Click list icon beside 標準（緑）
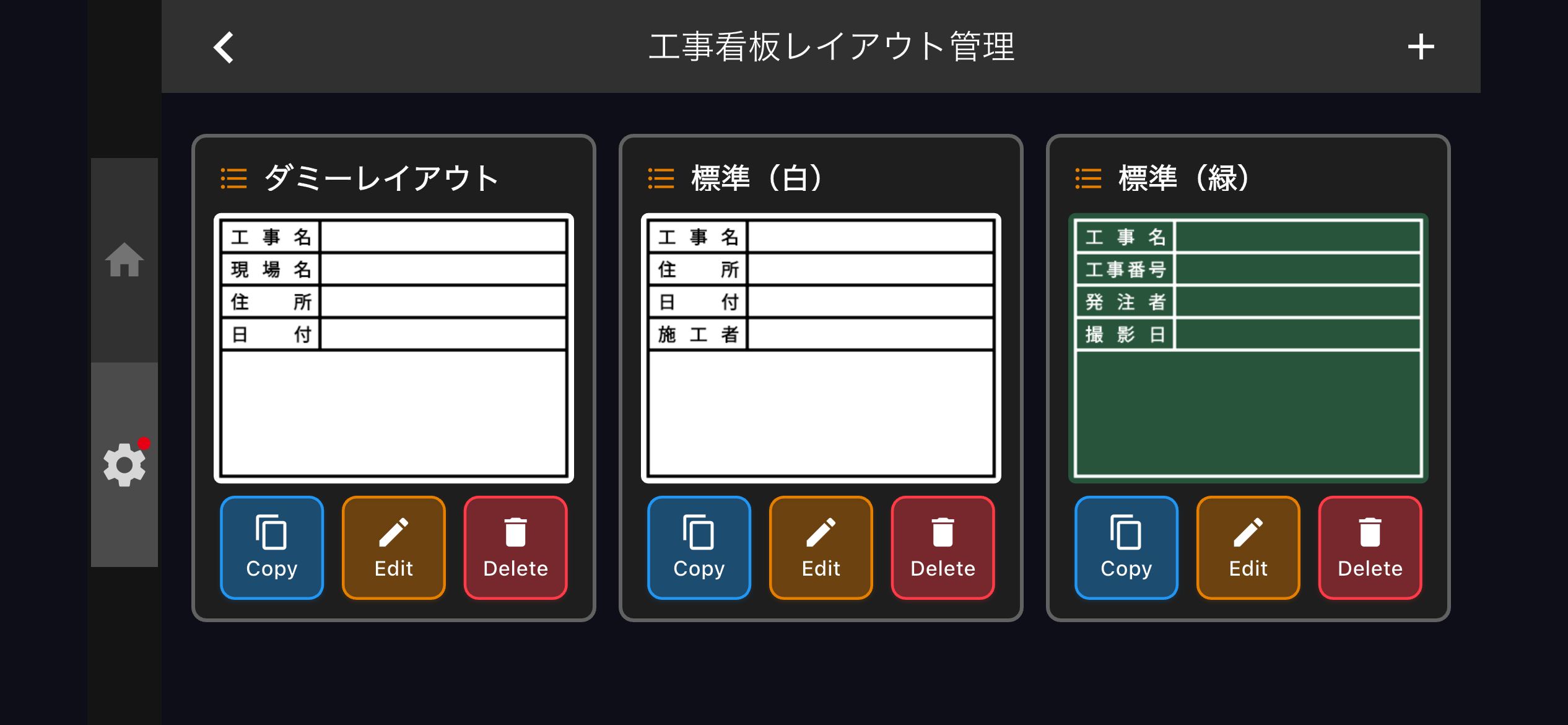The width and height of the screenshot is (1568, 725). coord(1088,178)
